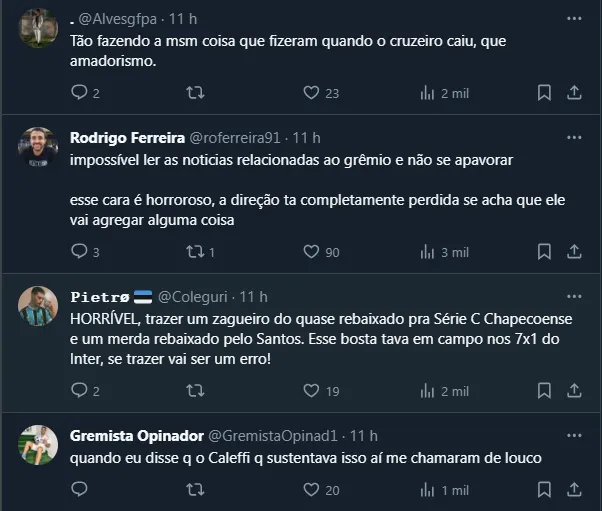View analytics of Pietrø's tweet
This screenshot has width=602, height=511.
pyautogui.click(x=428, y=392)
